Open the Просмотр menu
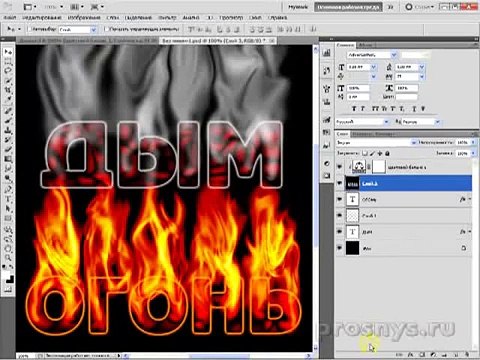 pos(231,17)
